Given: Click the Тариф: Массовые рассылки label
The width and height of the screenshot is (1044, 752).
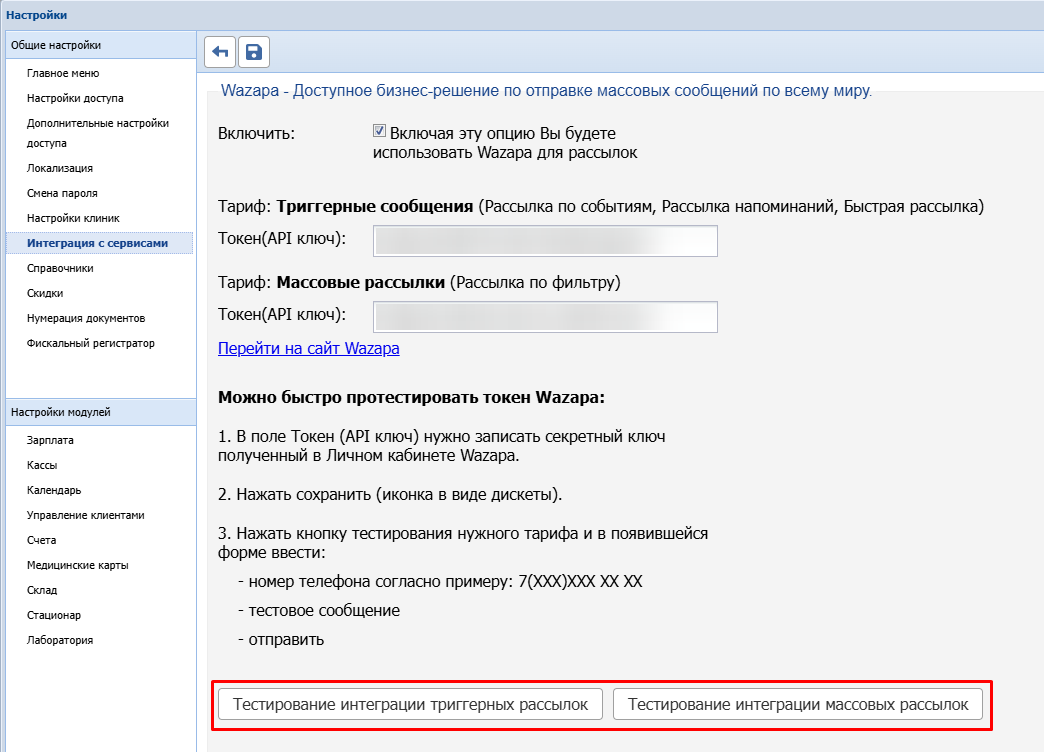Looking at the screenshot, I should coord(332,282).
